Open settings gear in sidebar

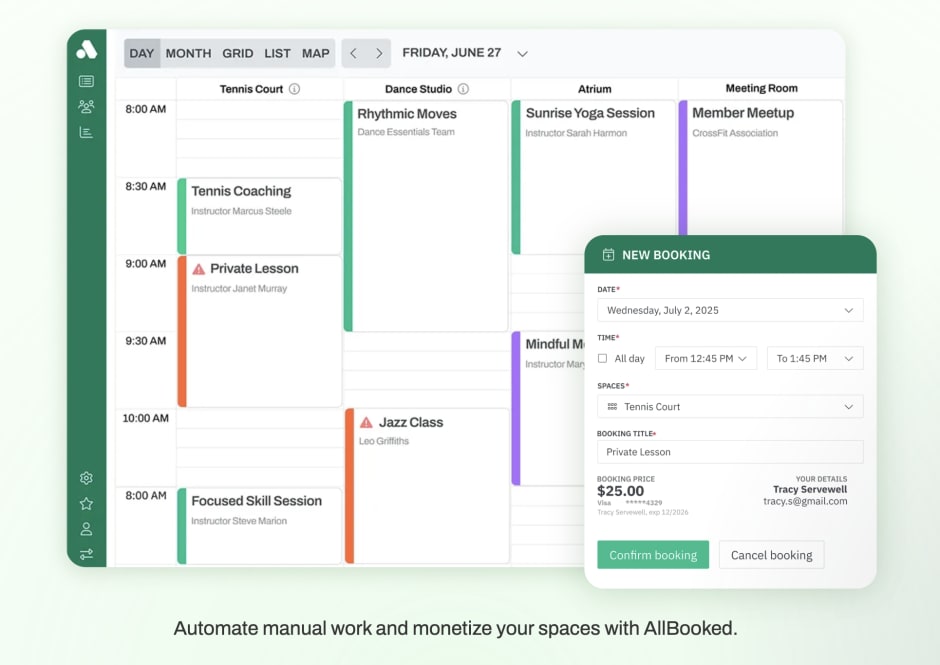86,478
